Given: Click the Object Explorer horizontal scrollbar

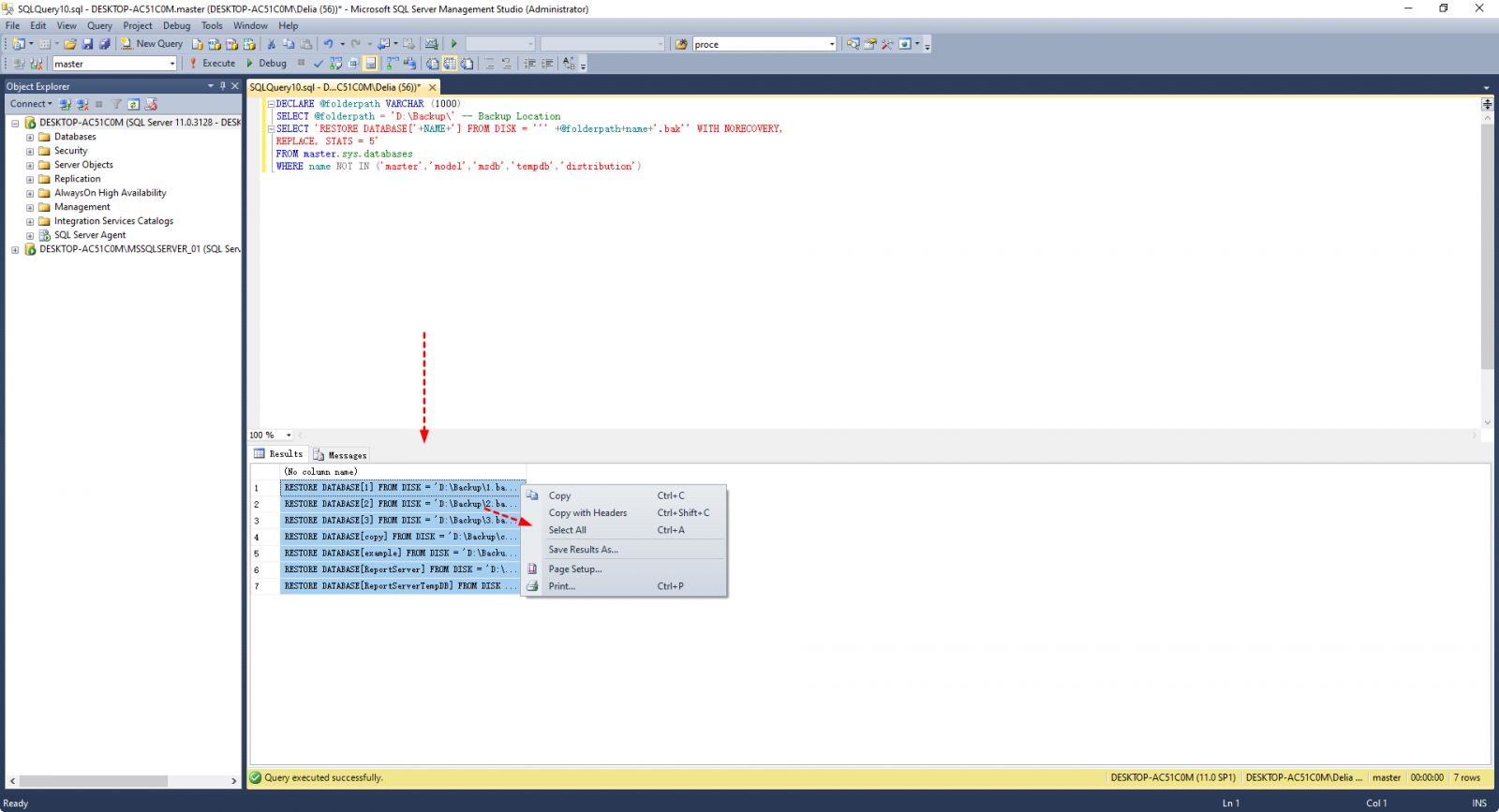Looking at the screenshot, I should pos(94,781).
